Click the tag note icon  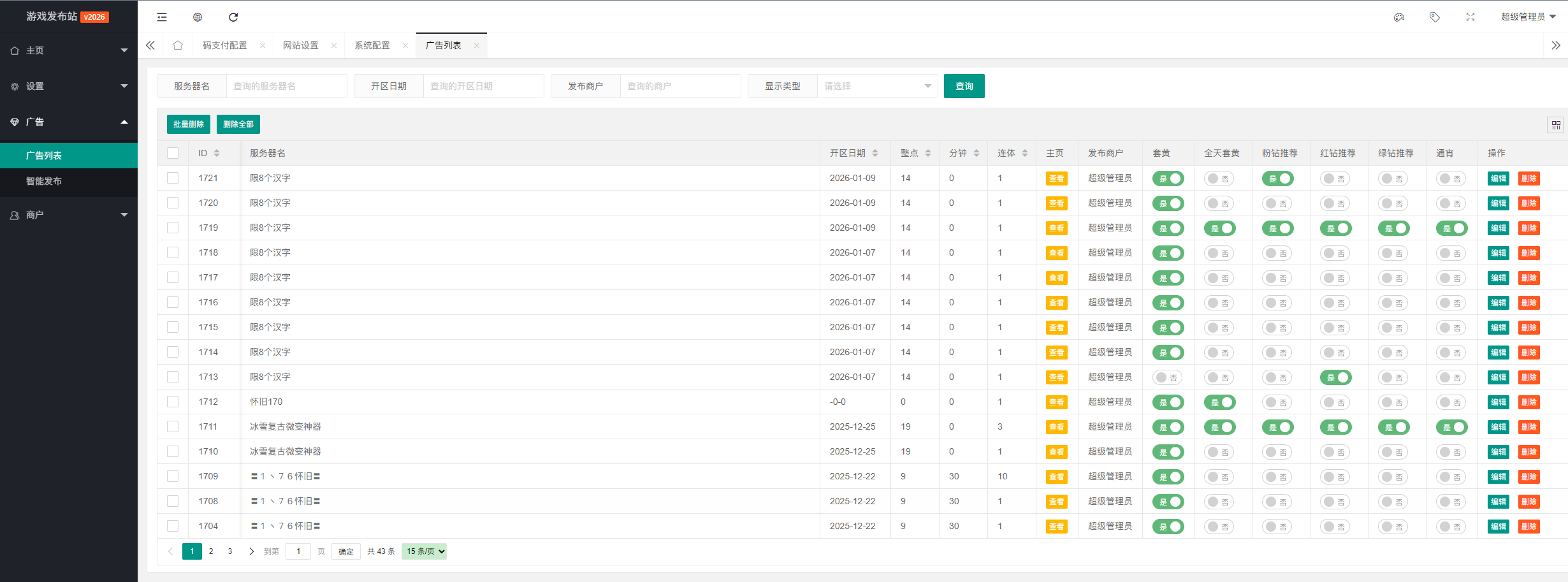click(1434, 17)
